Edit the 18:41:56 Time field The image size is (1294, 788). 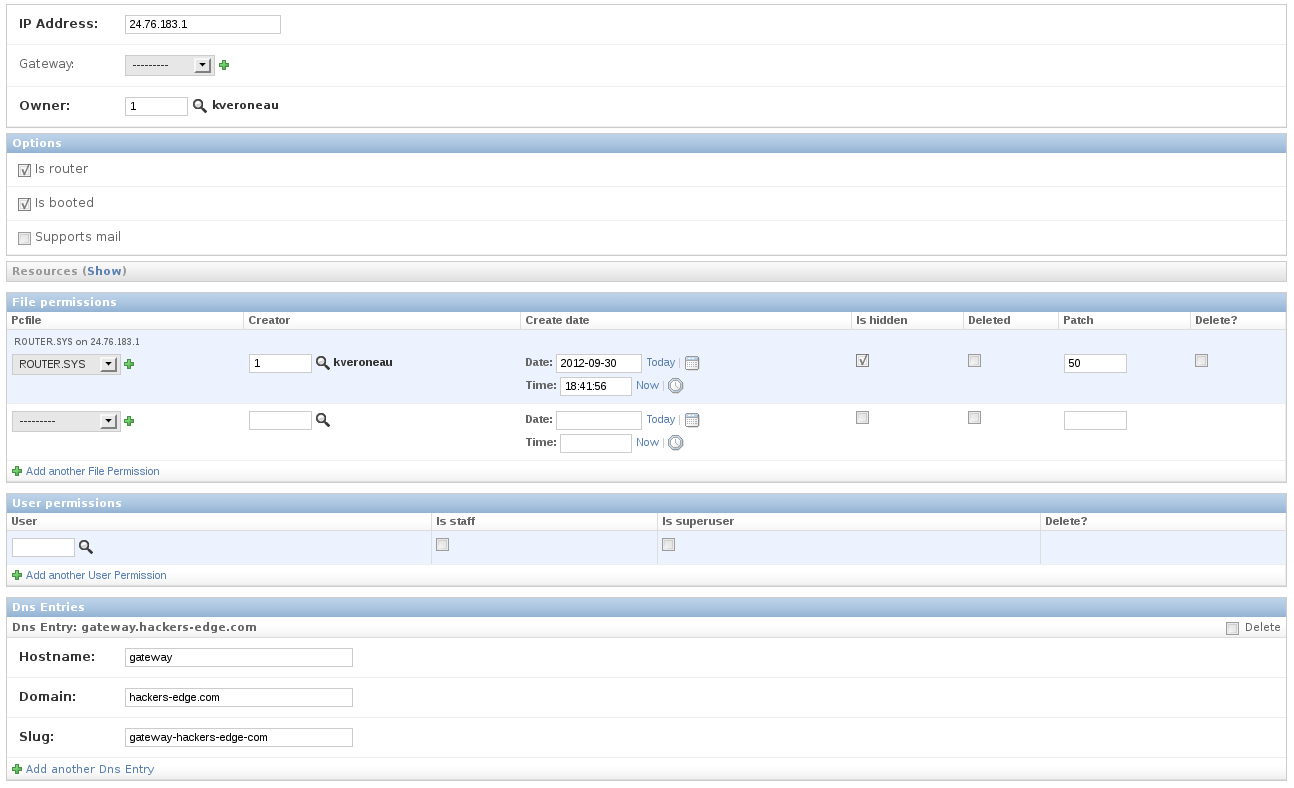pyautogui.click(x=596, y=386)
